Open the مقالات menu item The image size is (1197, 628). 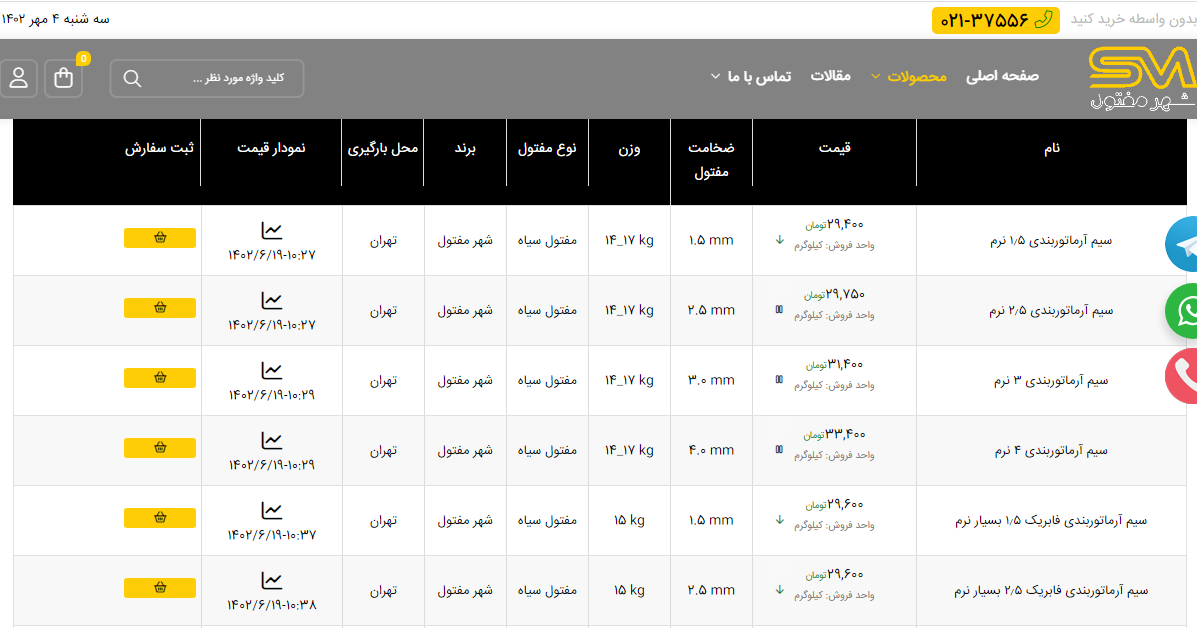(x=830, y=76)
